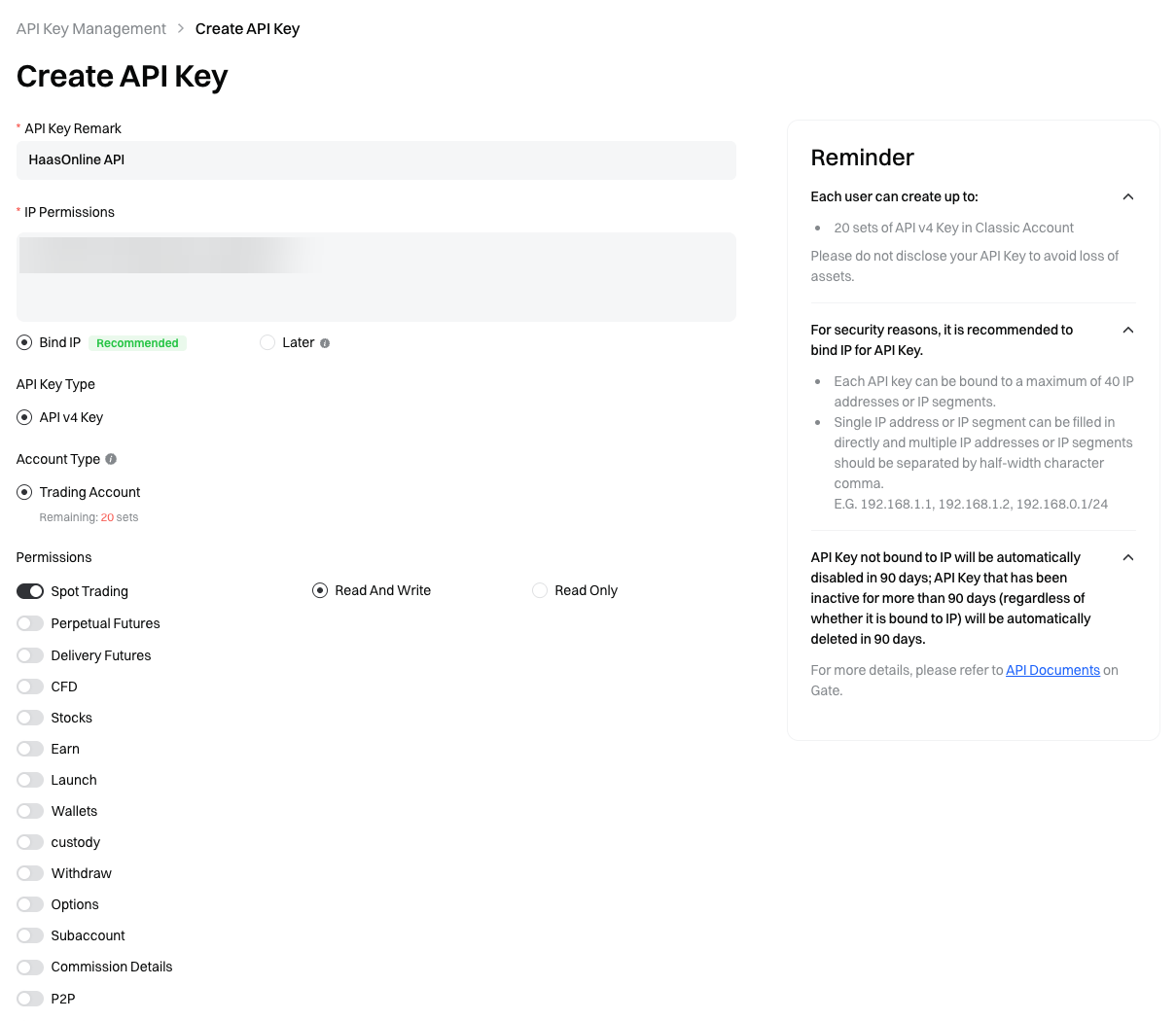Turn on the Commission Details toggle
Image resolution: width=1176 pixels, height=1021 pixels.
[x=30, y=967]
